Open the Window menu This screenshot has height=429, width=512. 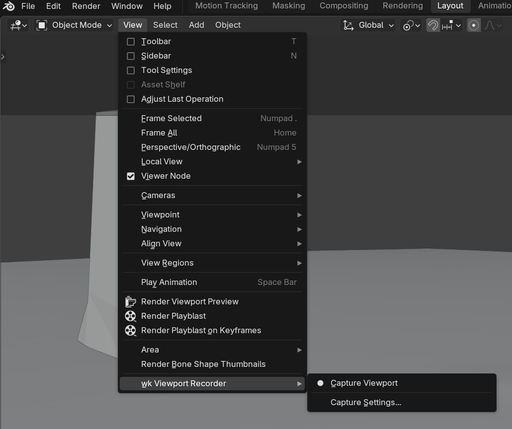pyautogui.click(x=127, y=6)
